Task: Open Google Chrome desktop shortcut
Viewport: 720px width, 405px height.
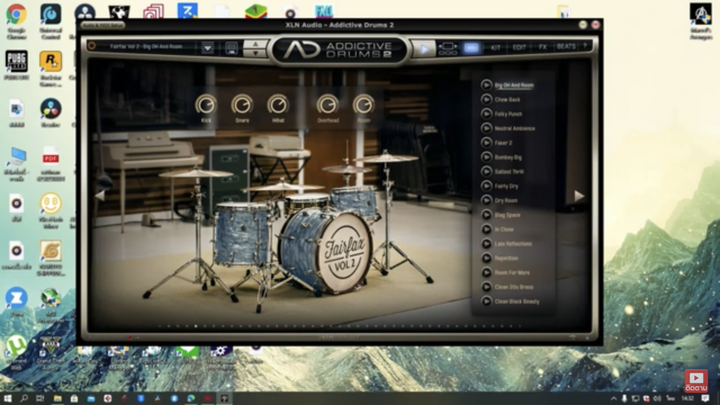Action: [x=17, y=20]
